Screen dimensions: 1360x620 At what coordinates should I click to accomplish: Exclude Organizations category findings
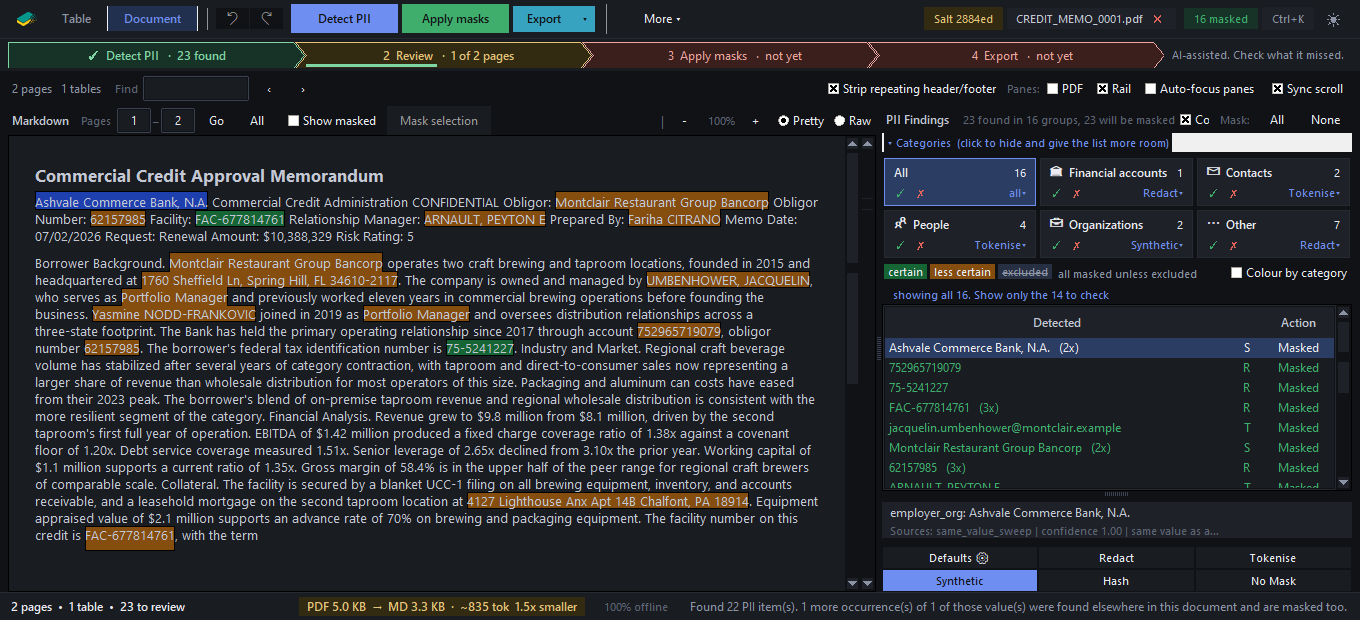[1076, 245]
